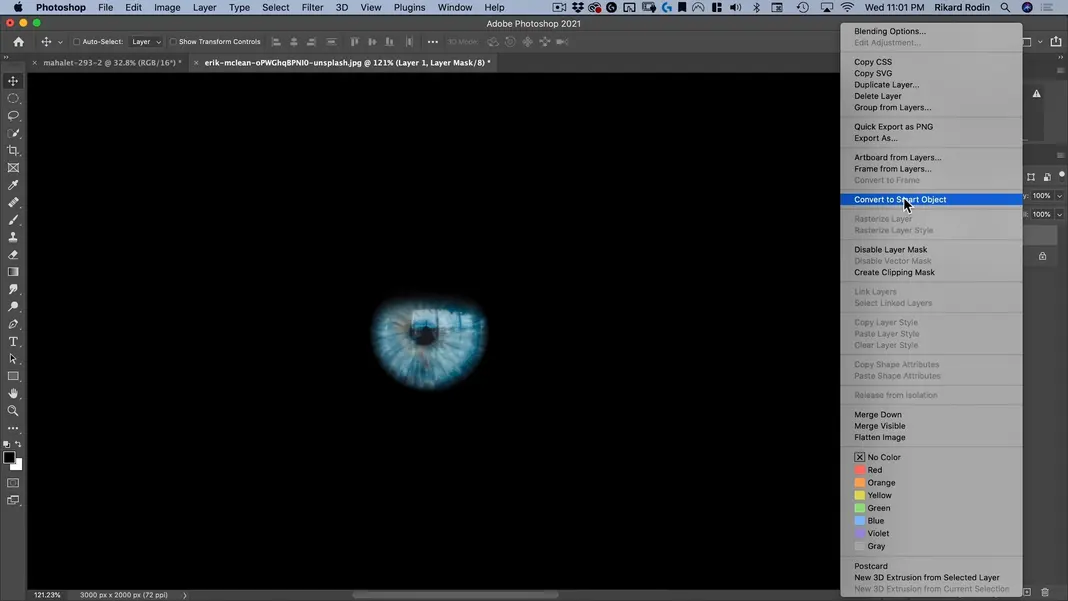Click the foreground color swatch

coord(8,457)
